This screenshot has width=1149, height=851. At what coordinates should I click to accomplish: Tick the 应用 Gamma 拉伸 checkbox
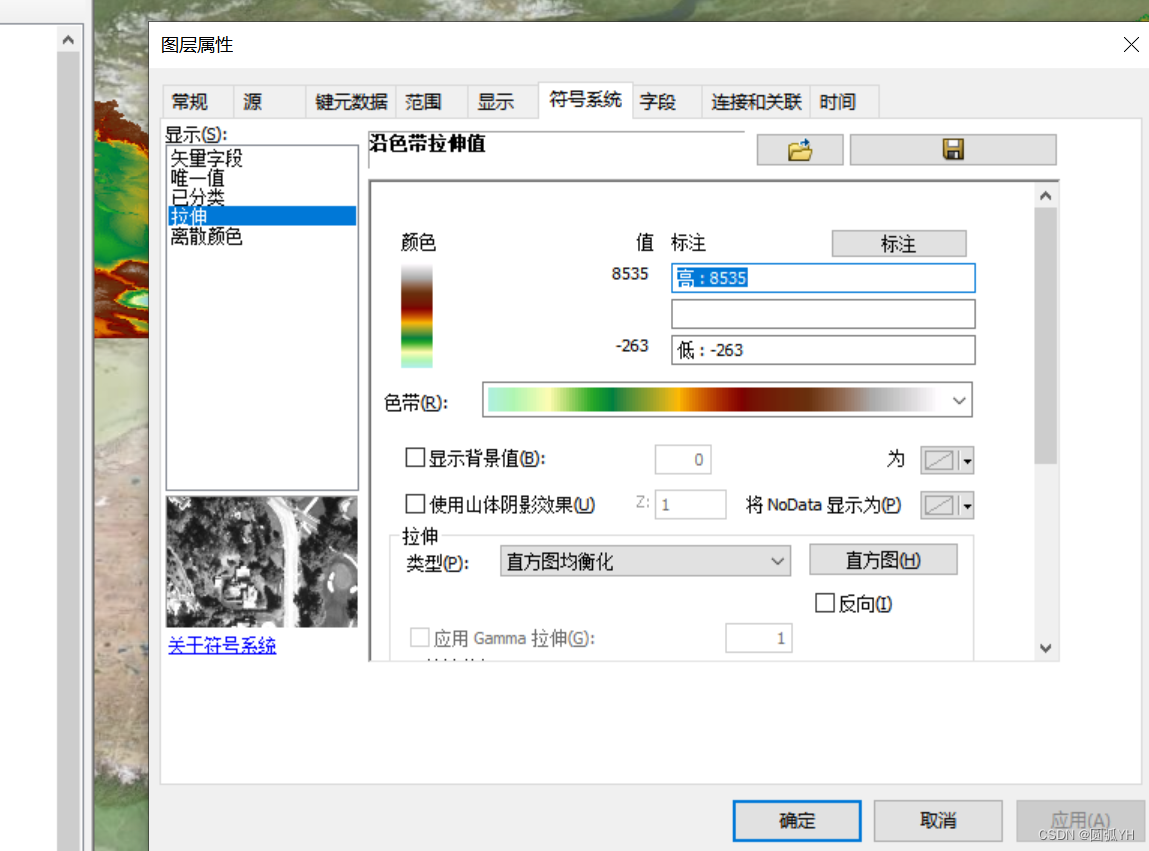click(420, 638)
